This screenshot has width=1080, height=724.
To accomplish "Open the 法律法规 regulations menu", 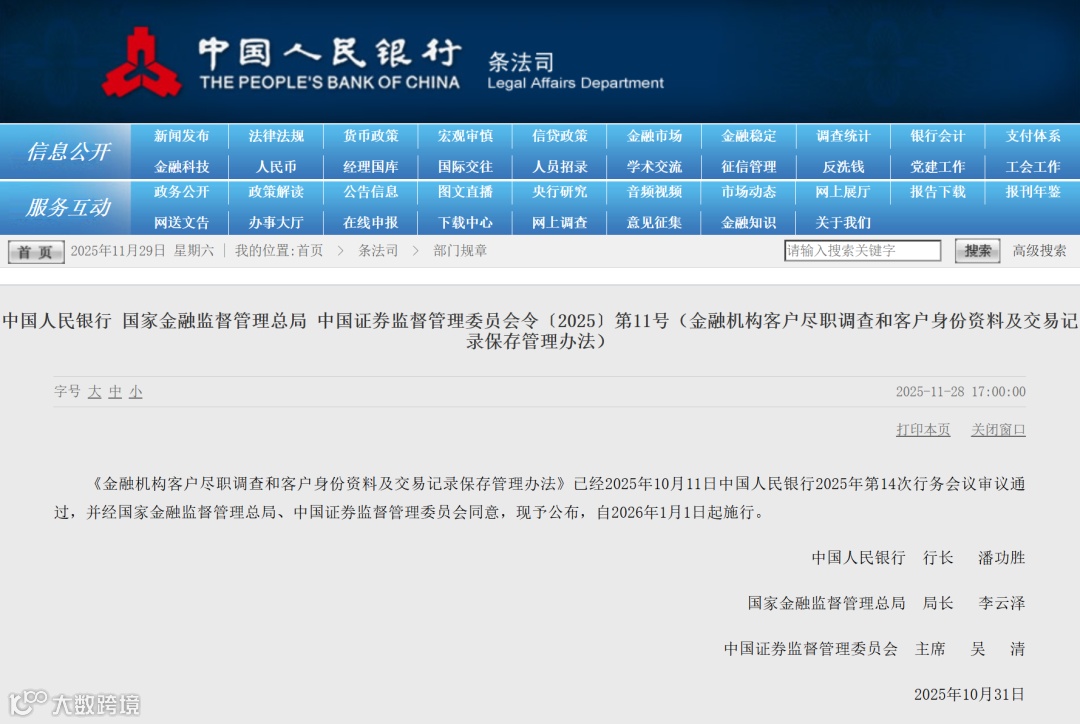I will (x=275, y=137).
